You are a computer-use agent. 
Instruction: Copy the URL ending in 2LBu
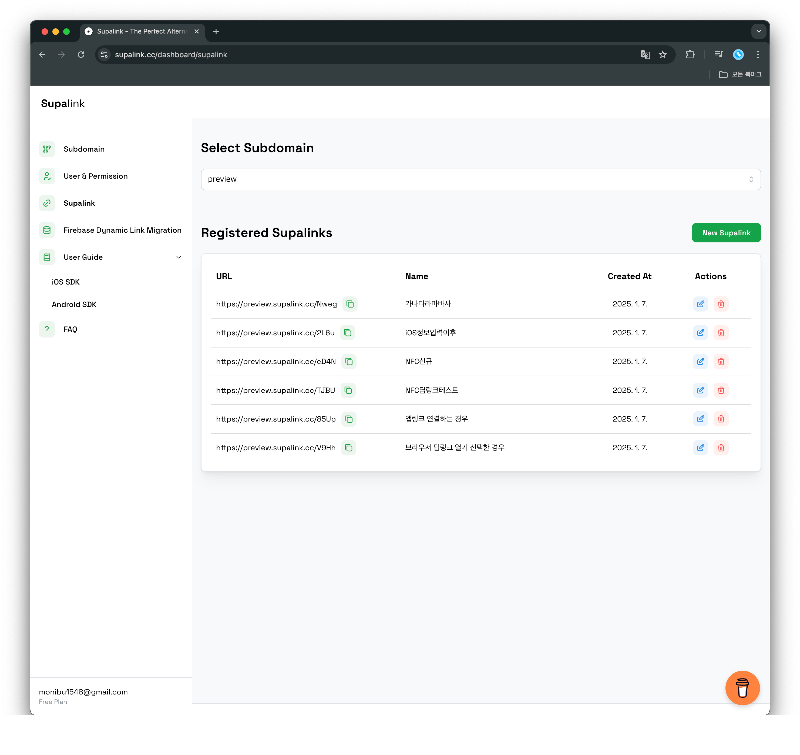(x=347, y=333)
